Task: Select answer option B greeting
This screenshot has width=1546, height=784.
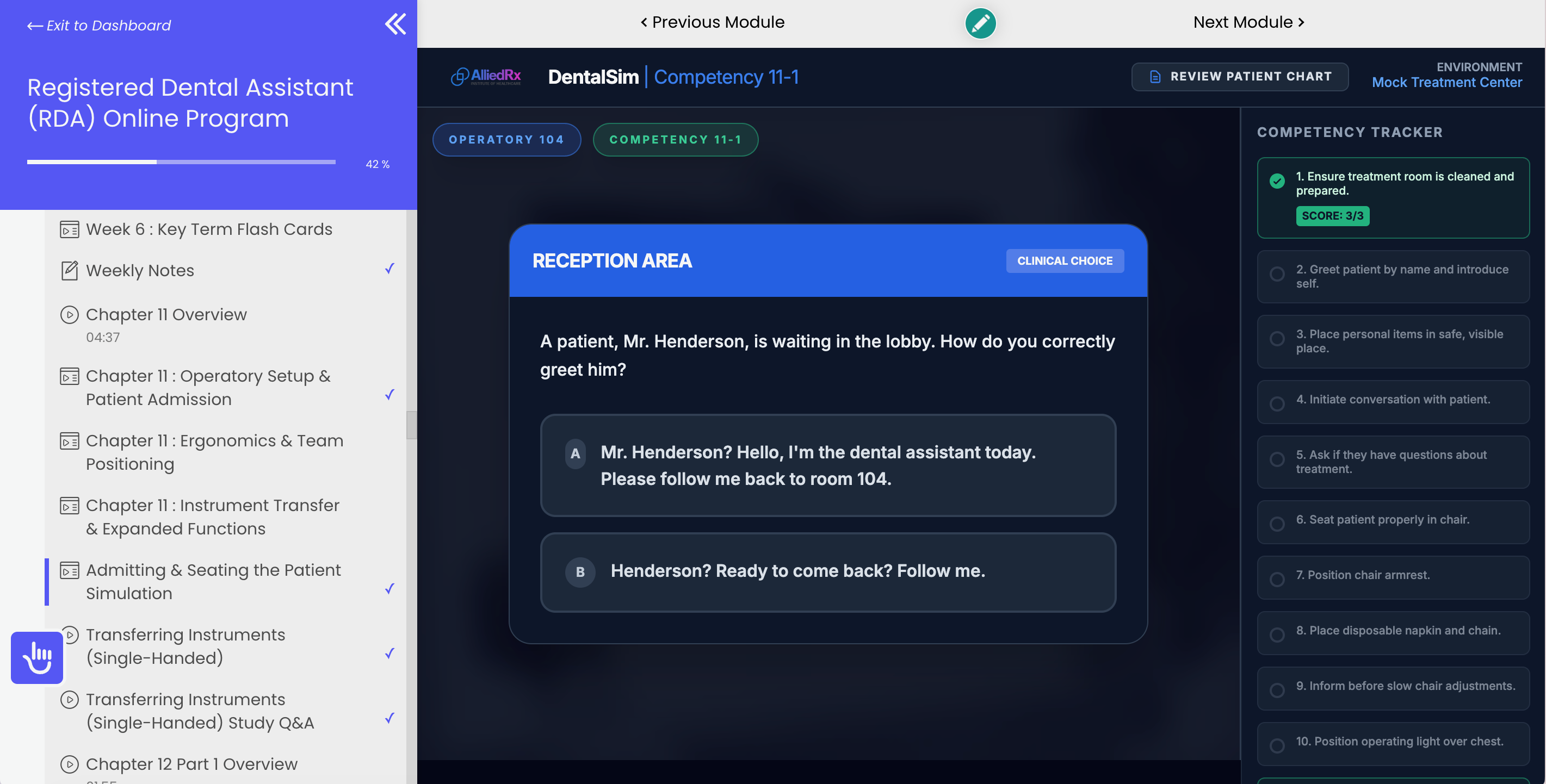Action: click(827, 571)
